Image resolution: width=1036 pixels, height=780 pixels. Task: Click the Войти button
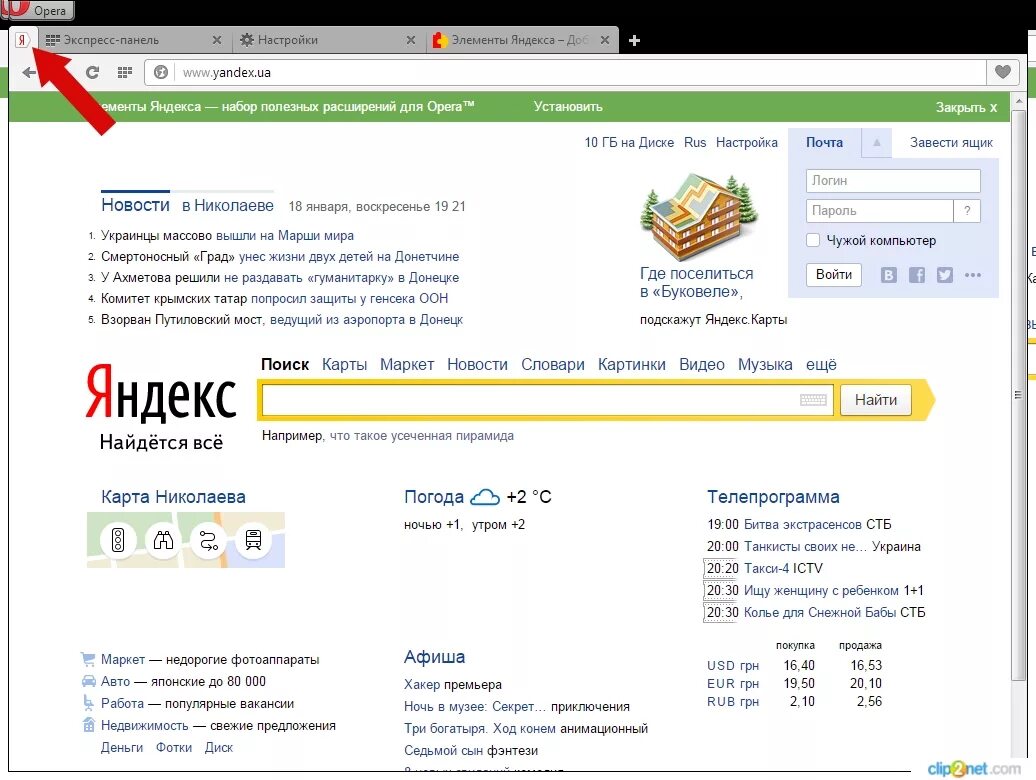(x=834, y=275)
